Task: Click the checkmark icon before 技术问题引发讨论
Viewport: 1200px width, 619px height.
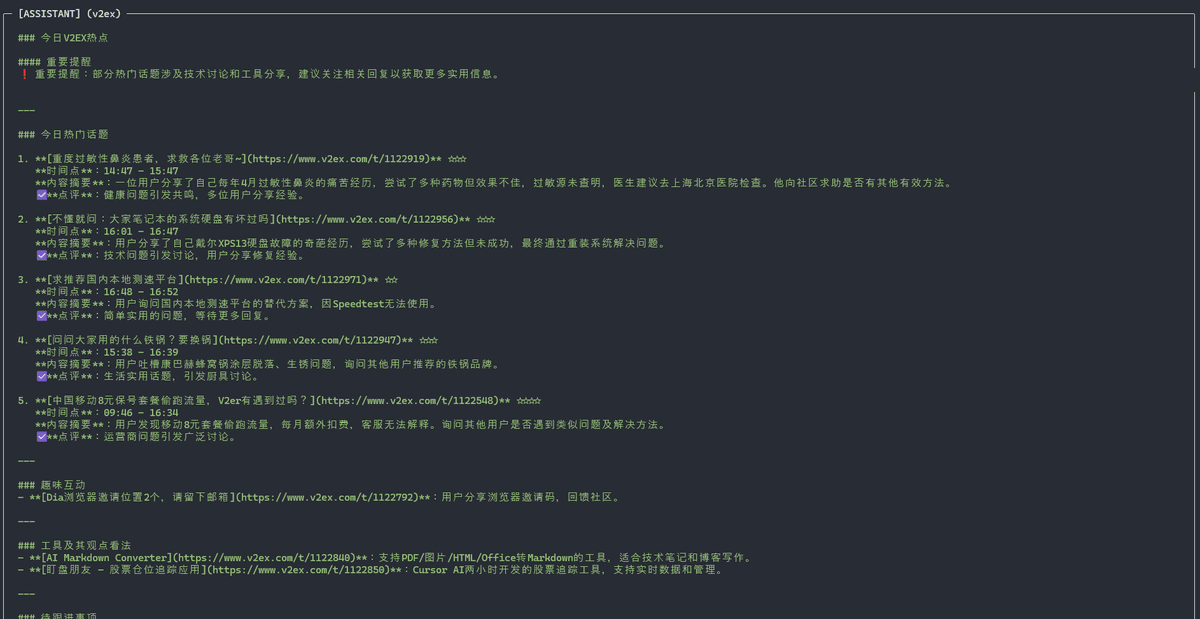Action: [41, 255]
